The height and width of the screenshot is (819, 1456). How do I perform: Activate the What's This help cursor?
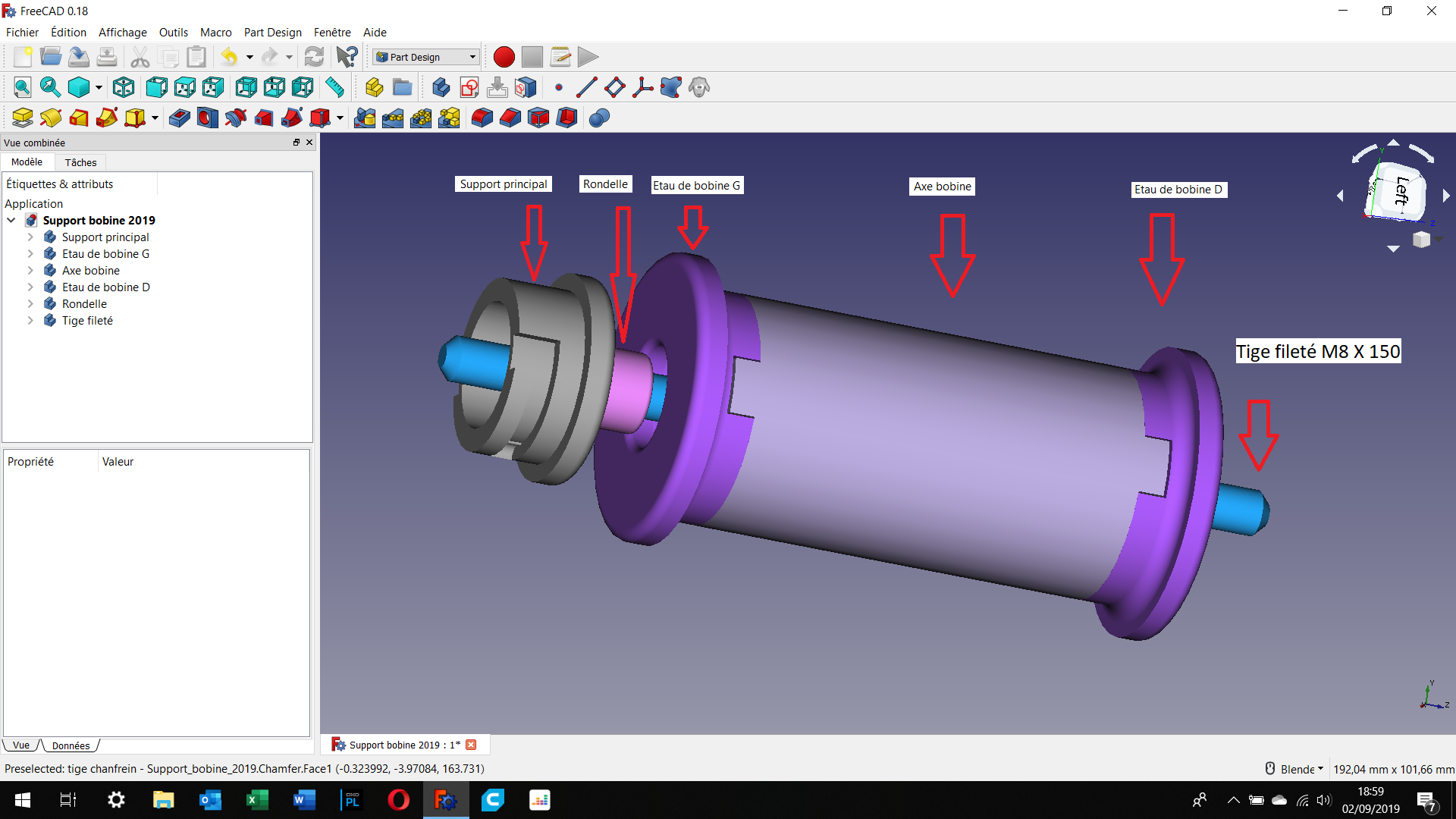(x=347, y=57)
